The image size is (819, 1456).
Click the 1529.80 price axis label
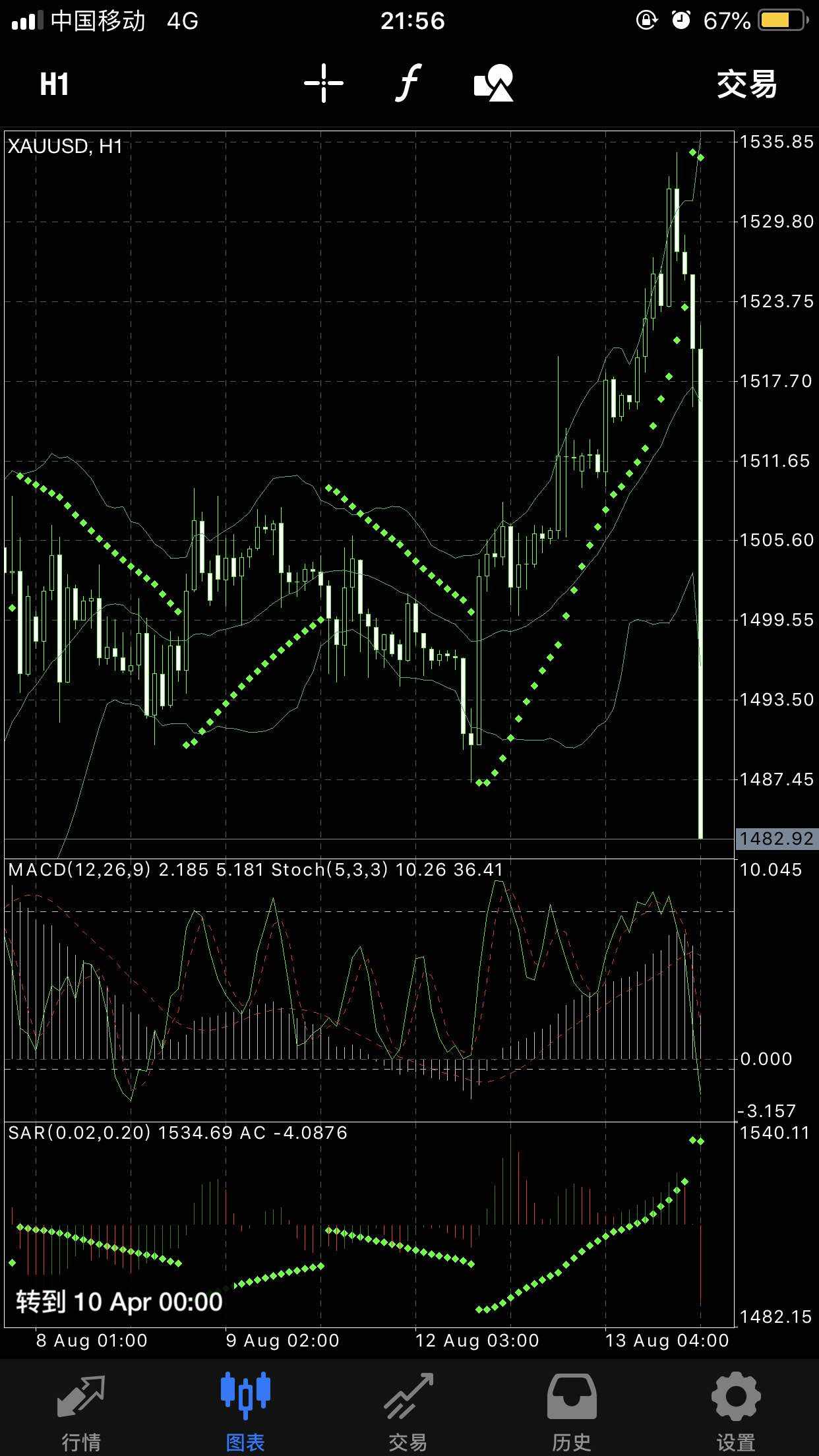(x=777, y=222)
